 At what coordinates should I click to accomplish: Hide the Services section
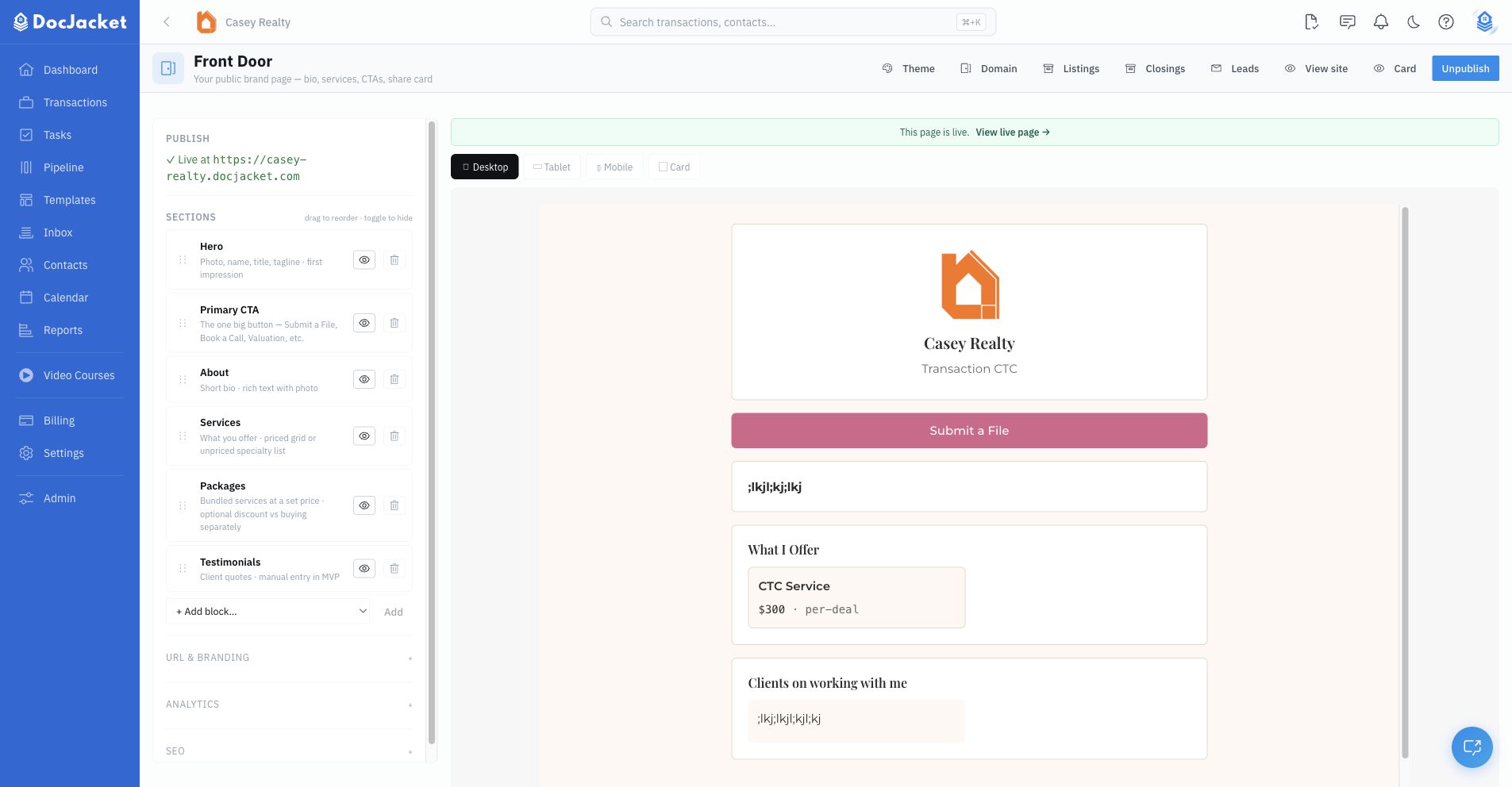point(364,436)
